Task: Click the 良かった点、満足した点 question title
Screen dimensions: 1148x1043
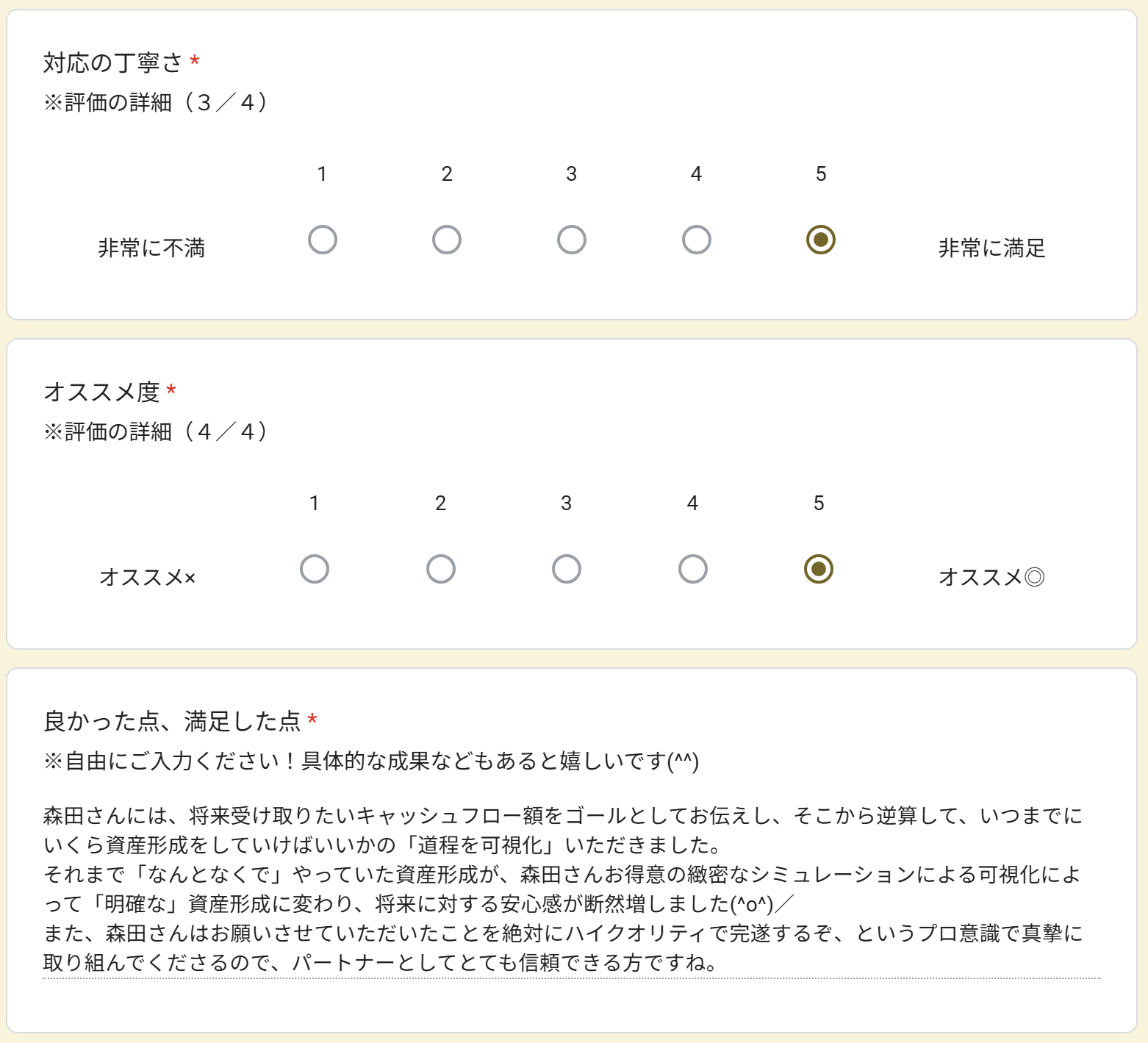Action: (172, 722)
